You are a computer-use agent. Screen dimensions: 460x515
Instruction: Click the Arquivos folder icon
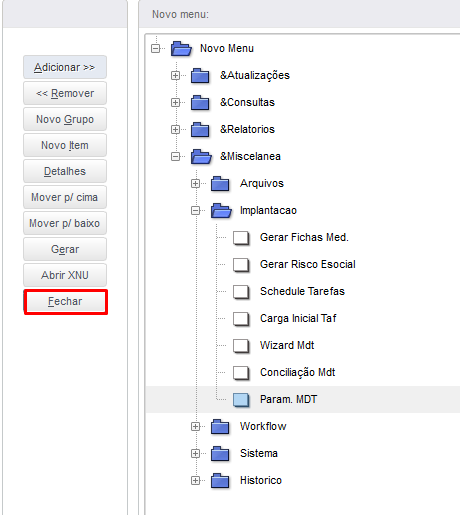[220, 183]
